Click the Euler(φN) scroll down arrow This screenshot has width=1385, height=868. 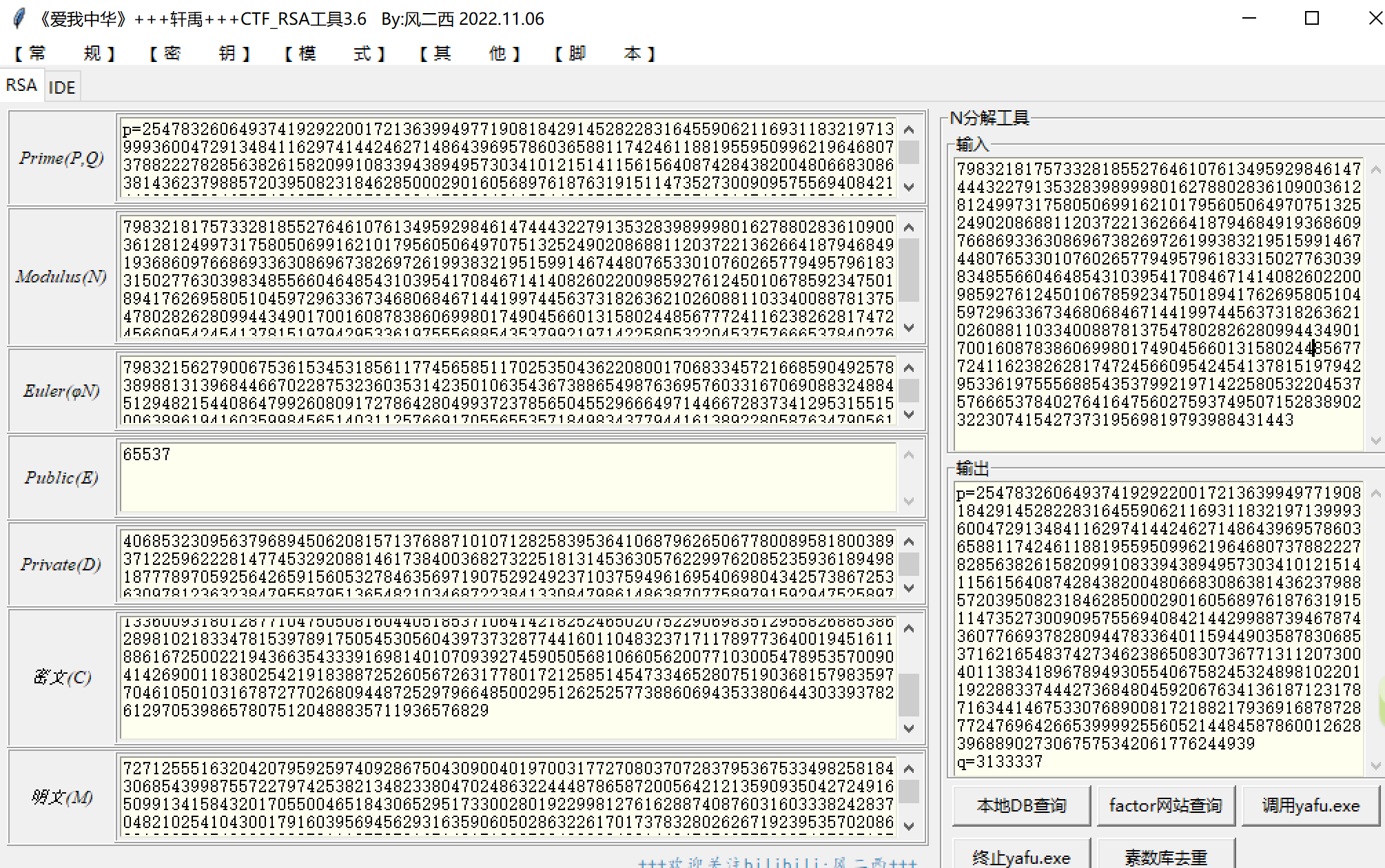(909, 415)
